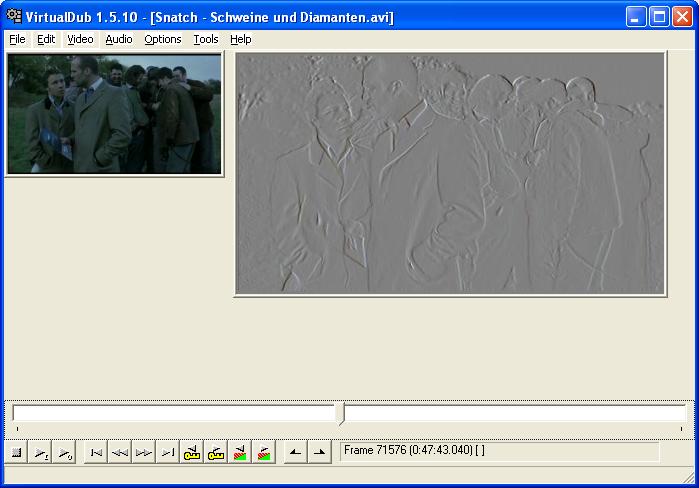Jump to the start of the video
This screenshot has height=488, width=699.
(96, 452)
